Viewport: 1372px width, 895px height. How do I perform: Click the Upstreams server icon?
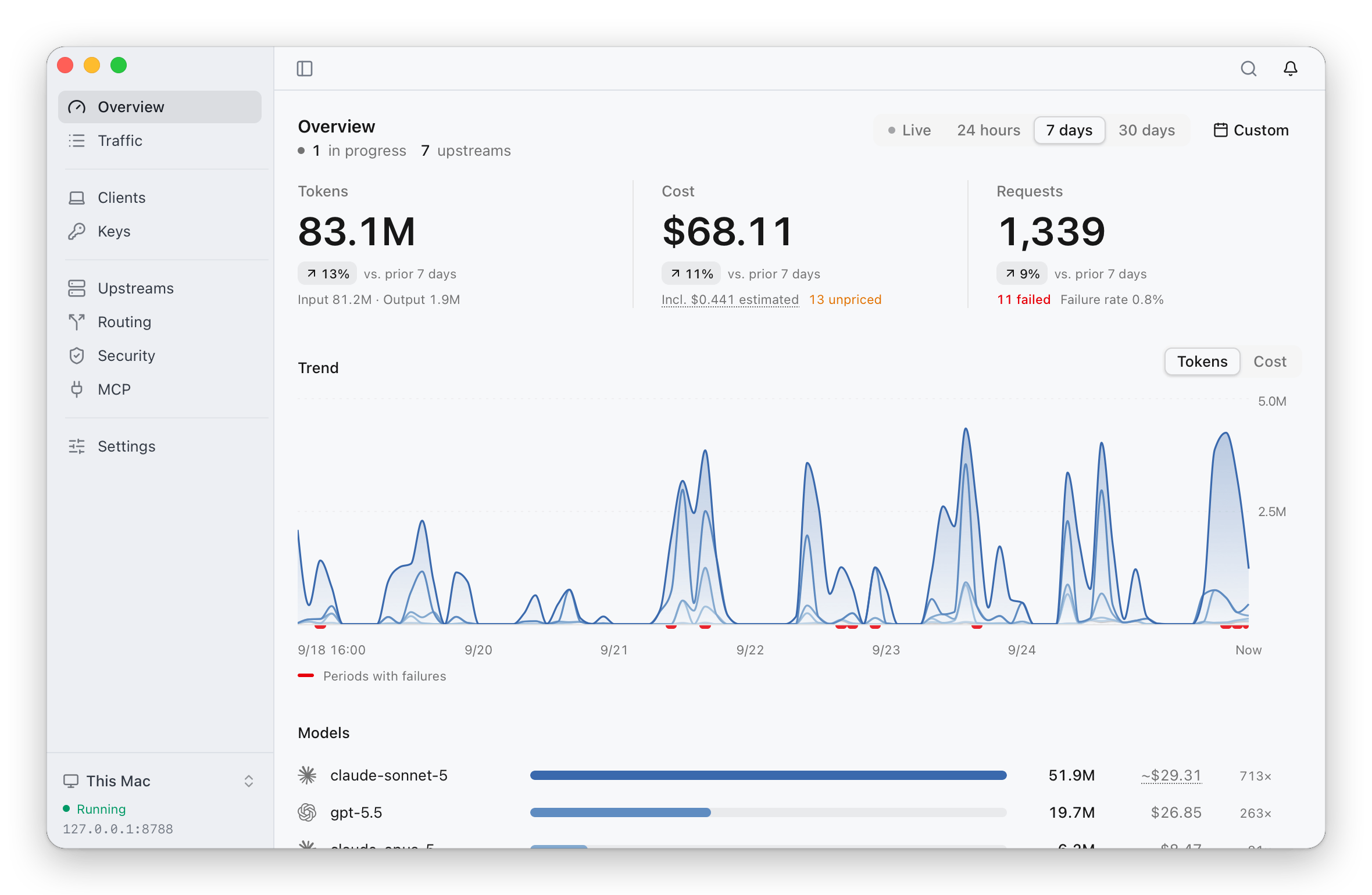pyautogui.click(x=77, y=288)
